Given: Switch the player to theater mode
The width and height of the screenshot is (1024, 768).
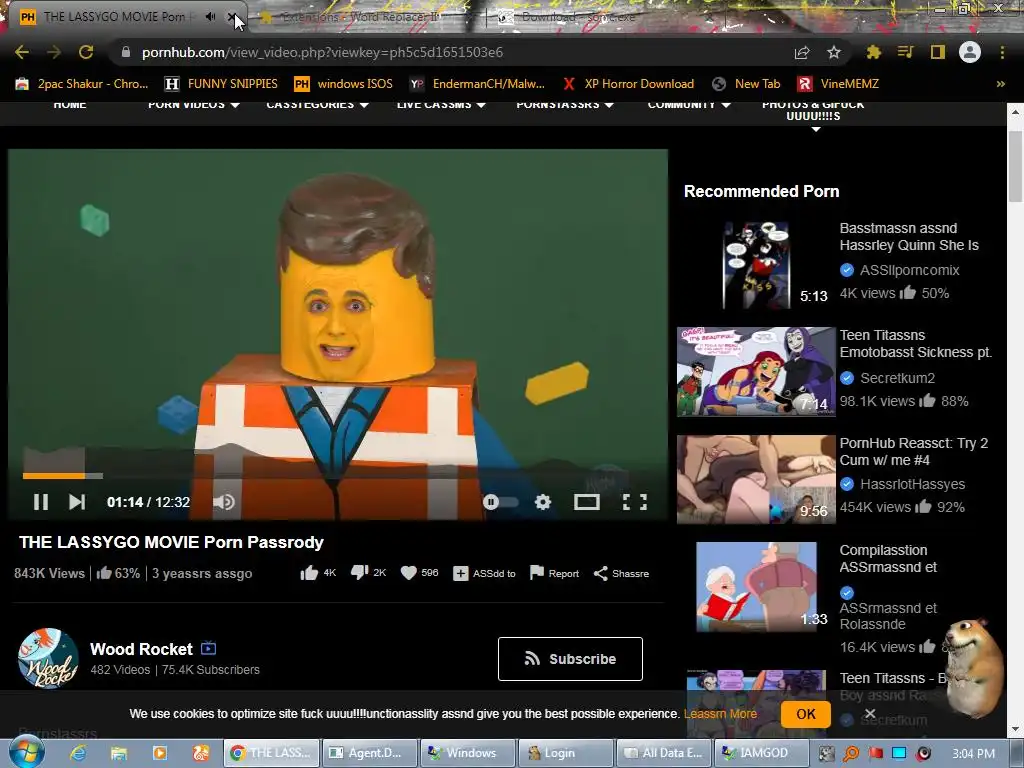Looking at the screenshot, I should pos(586,502).
